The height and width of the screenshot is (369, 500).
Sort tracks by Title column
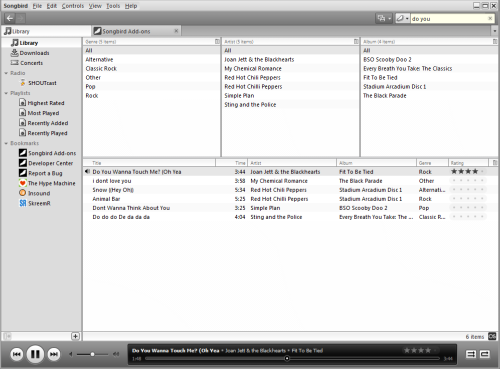click(149, 163)
